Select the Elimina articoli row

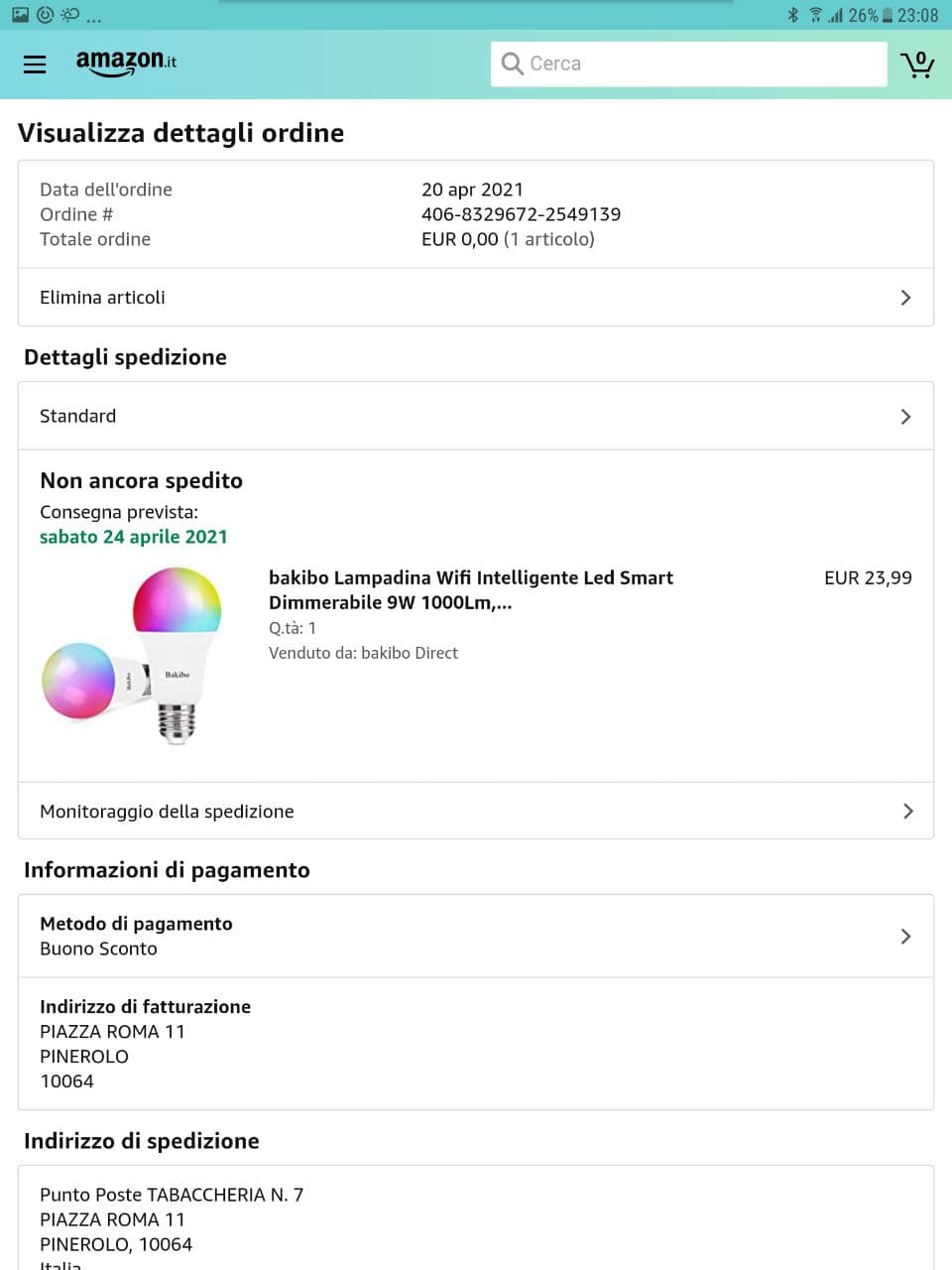(x=102, y=298)
